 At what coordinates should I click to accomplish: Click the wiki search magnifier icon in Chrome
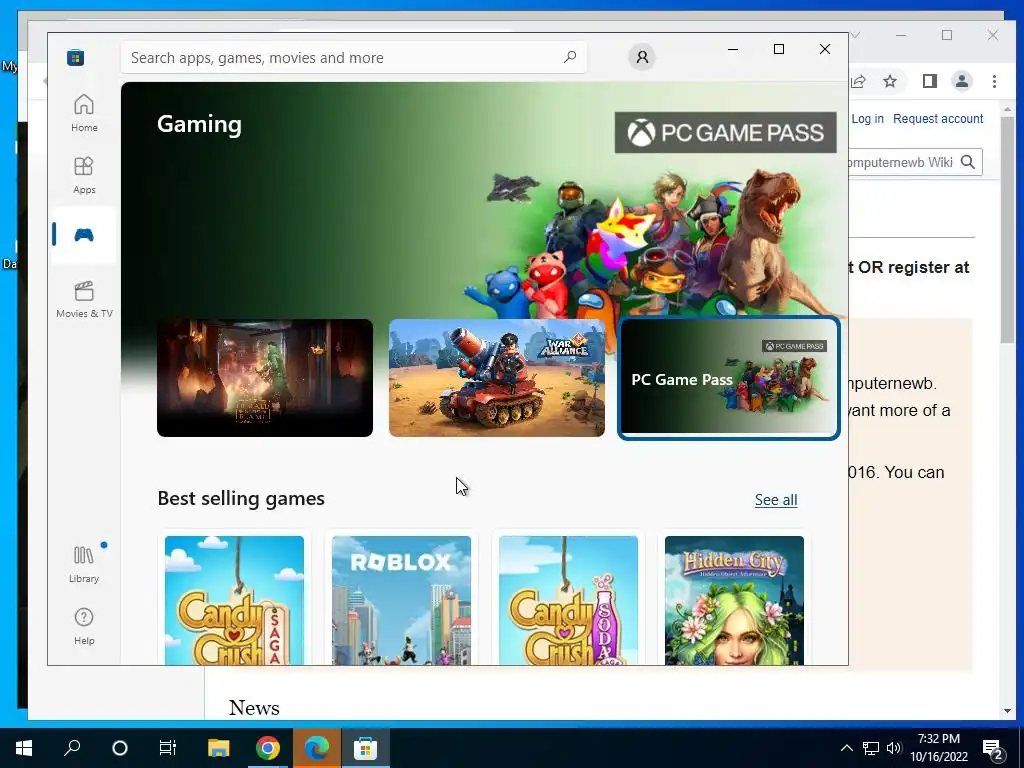(968, 162)
